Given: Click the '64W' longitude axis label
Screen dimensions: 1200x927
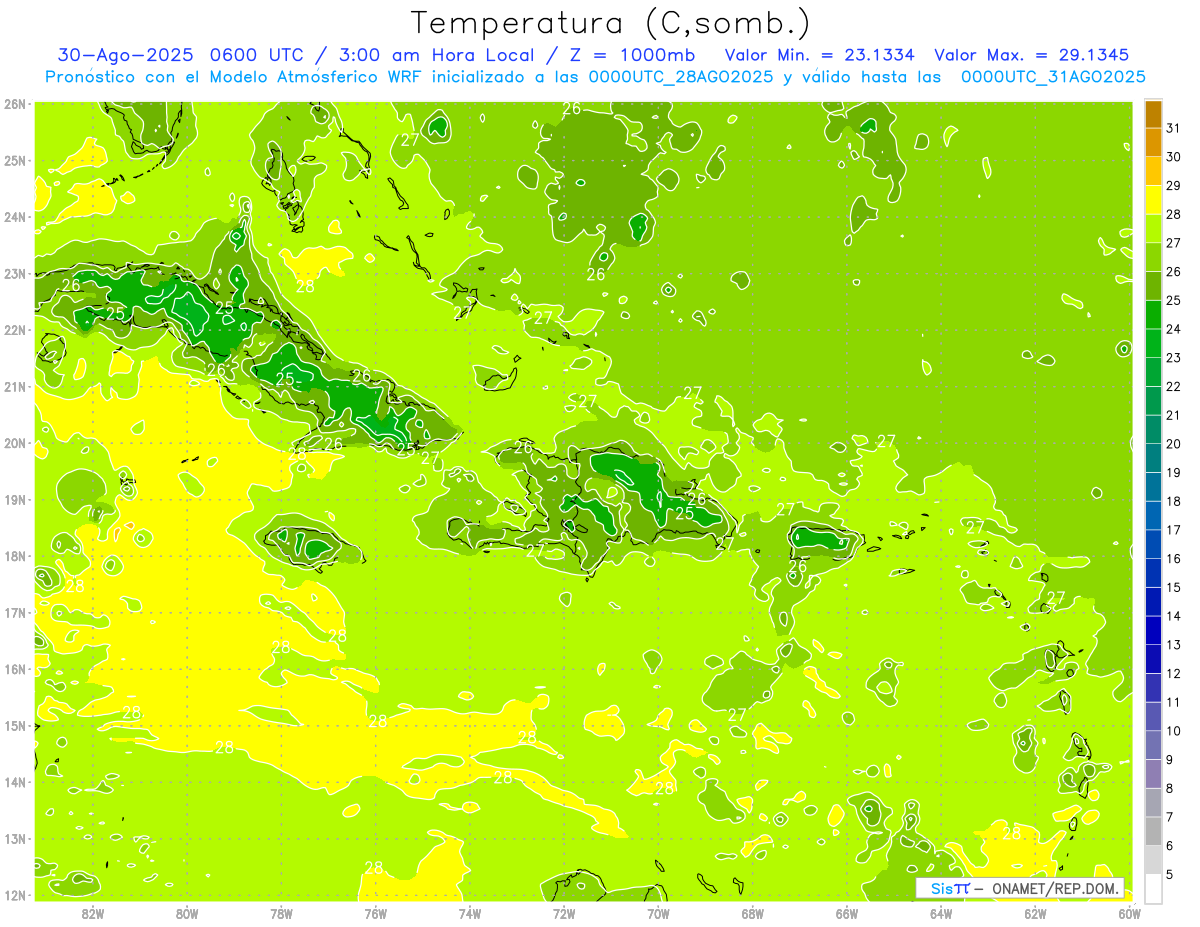Looking at the screenshot, I should point(941,913).
